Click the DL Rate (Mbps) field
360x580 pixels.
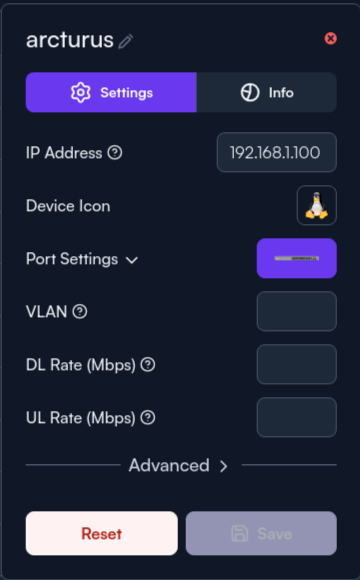[297, 364]
